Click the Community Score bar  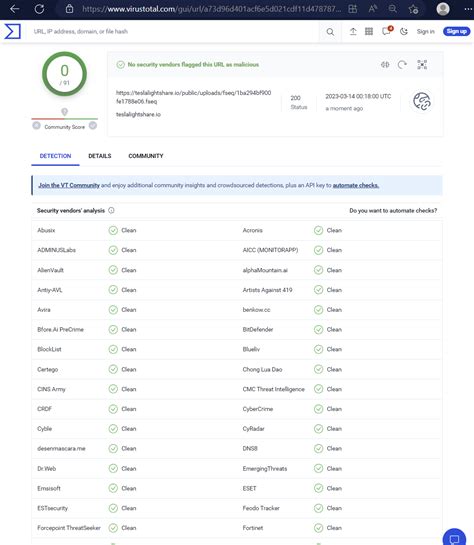click(x=65, y=119)
